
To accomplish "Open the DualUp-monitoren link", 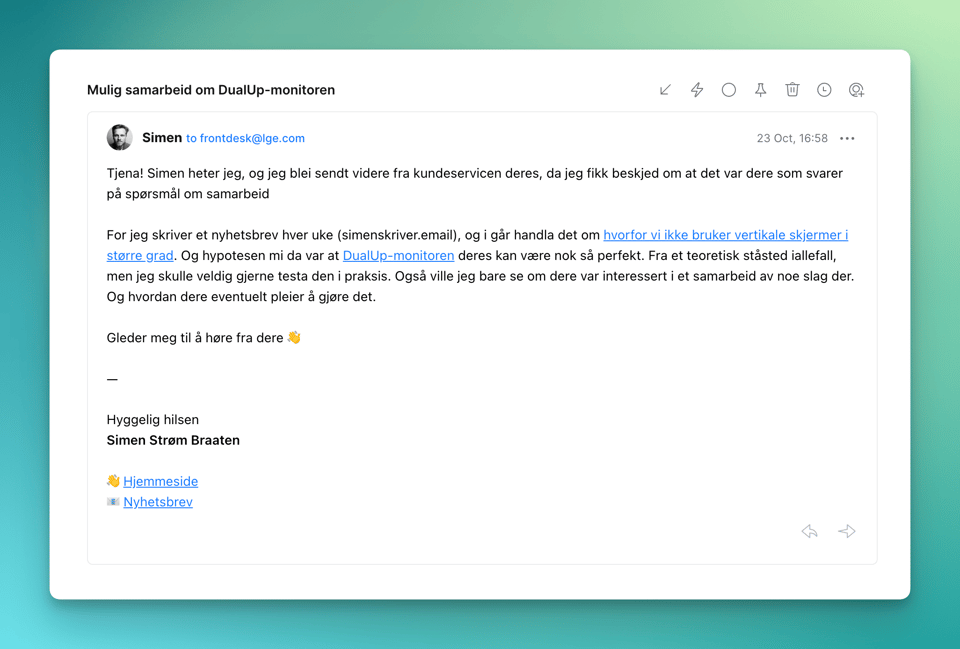I will [398, 255].
